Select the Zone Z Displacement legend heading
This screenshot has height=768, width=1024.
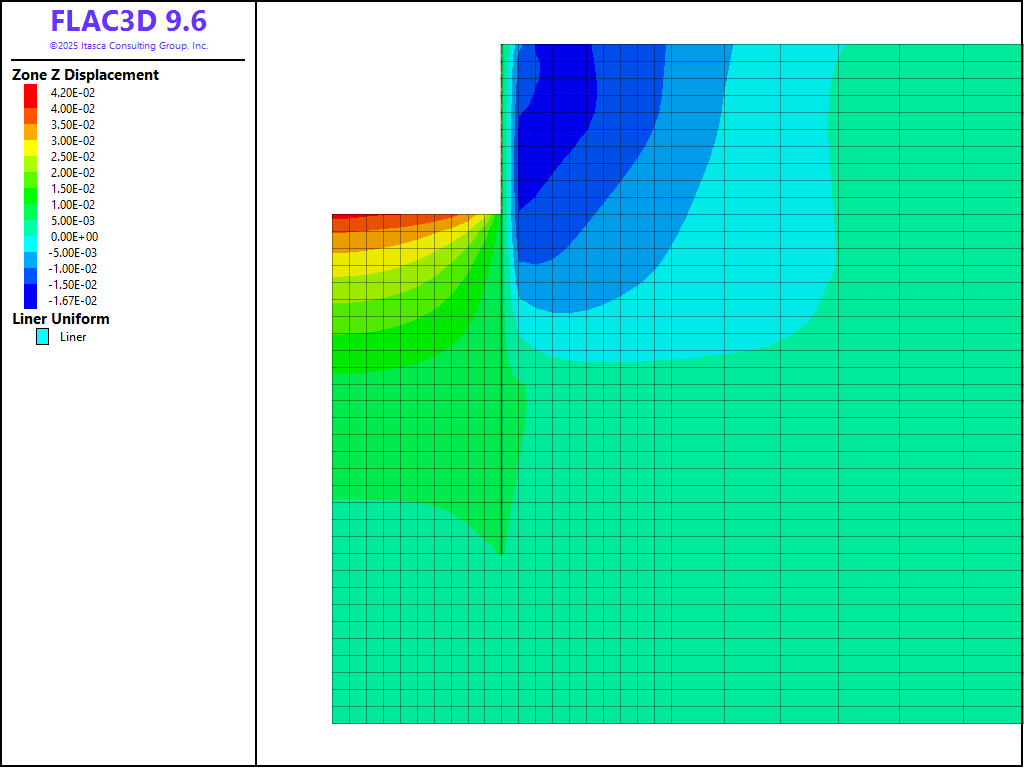click(85, 75)
